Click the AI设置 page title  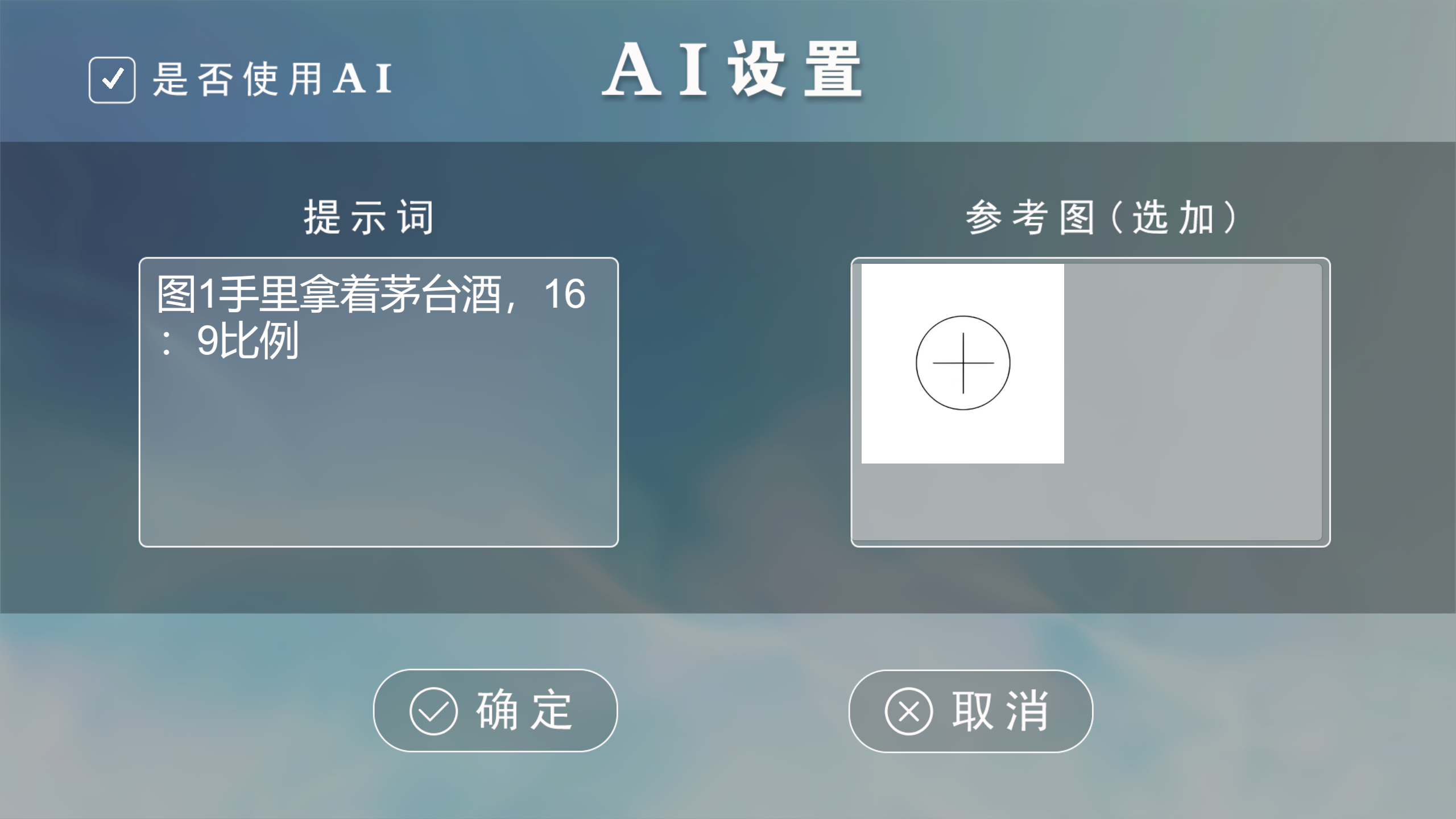click(x=732, y=71)
